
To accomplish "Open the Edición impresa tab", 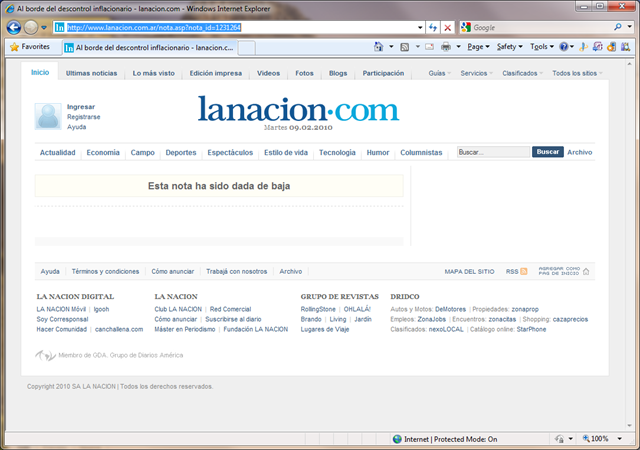I will pyautogui.click(x=216, y=73).
